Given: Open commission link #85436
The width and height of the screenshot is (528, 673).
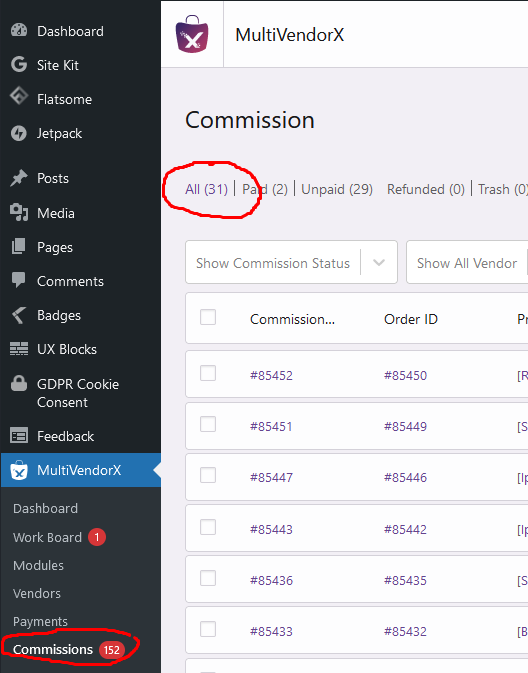Looking at the screenshot, I should coord(271,580).
